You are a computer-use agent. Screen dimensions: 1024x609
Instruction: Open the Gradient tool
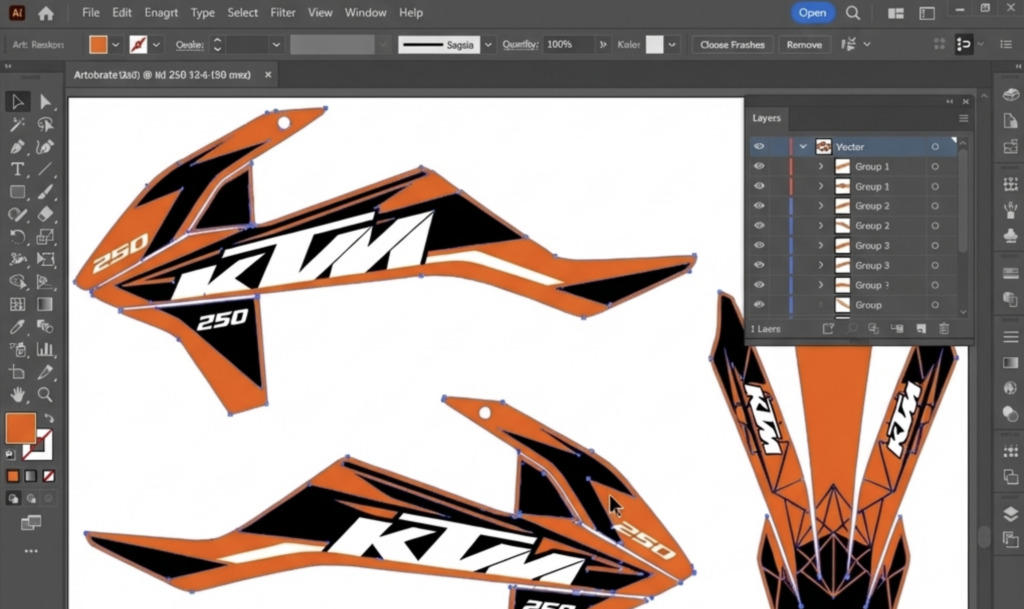[46, 303]
